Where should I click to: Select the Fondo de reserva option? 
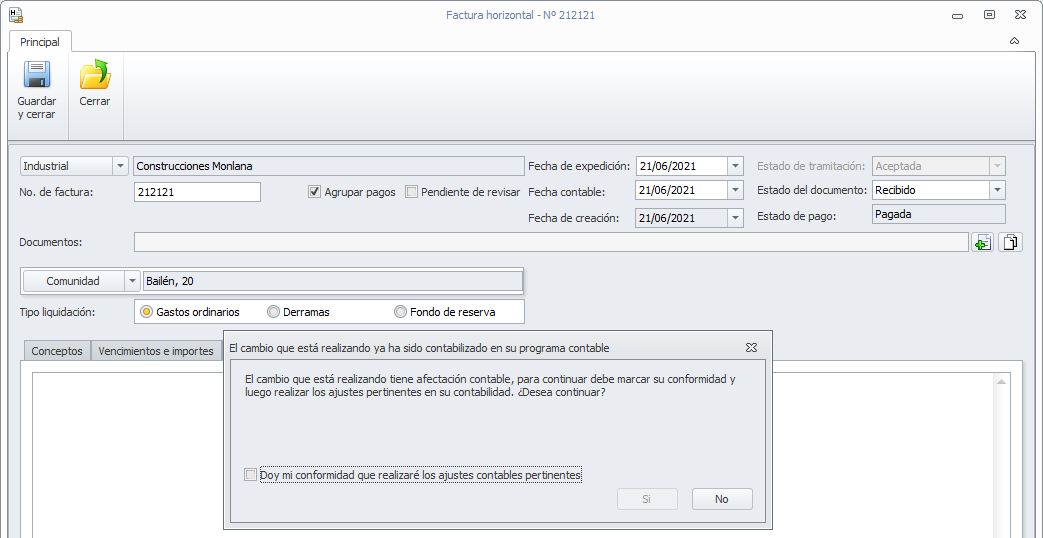coord(401,312)
